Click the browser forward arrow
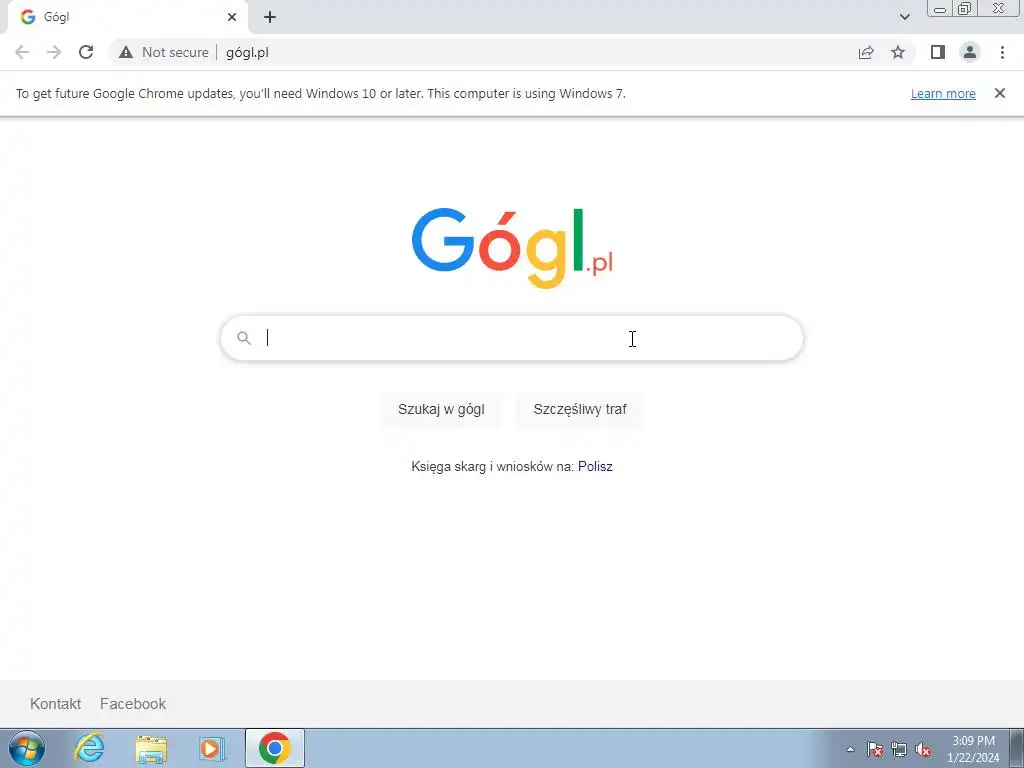Image resolution: width=1024 pixels, height=768 pixels. pos(54,52)
